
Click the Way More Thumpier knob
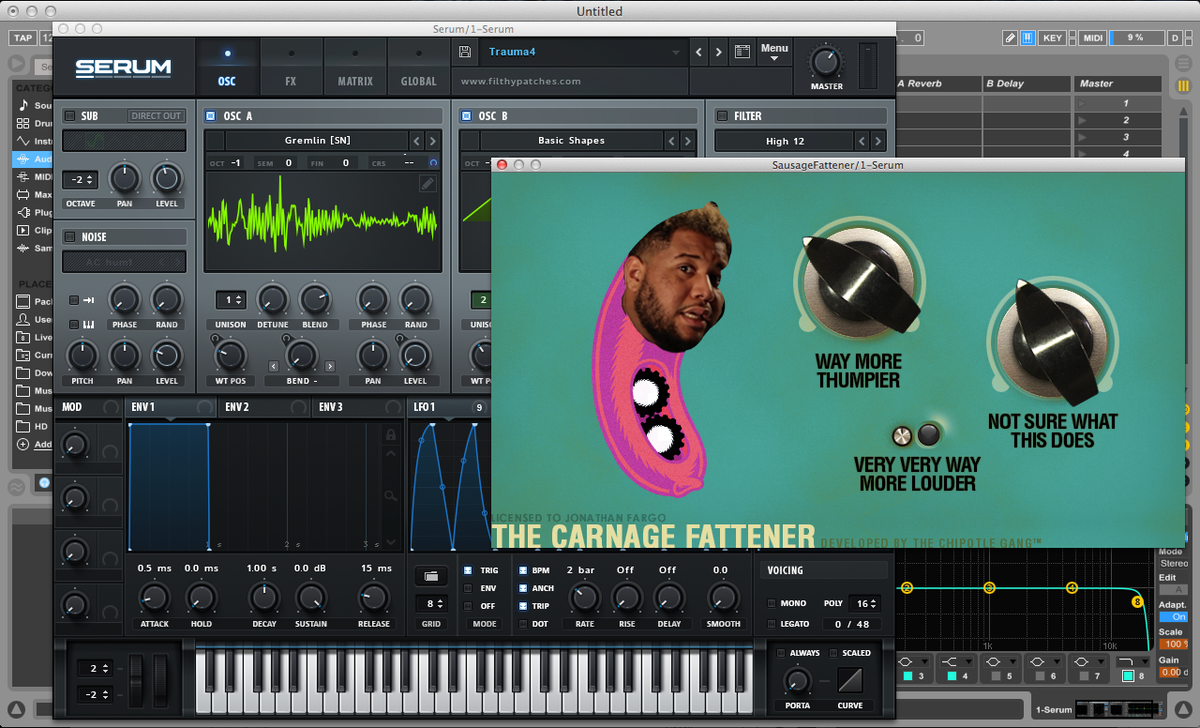point(859,283)
